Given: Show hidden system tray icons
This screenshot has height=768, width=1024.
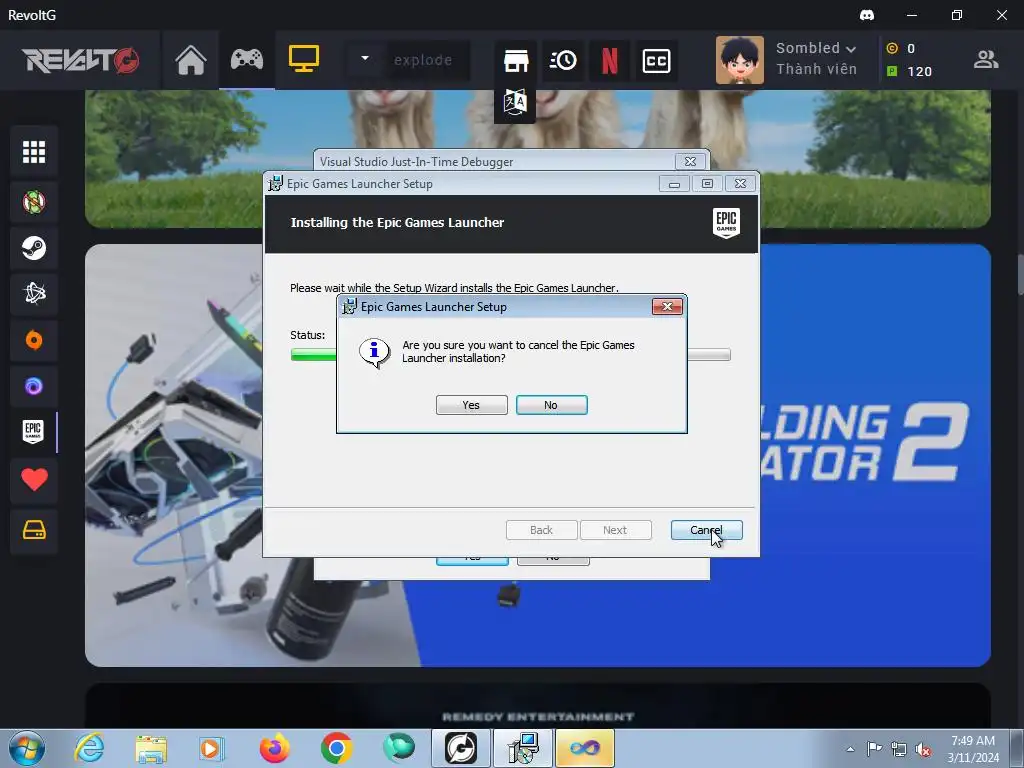Looking at the screenshot, I should (x=850, y=749).
